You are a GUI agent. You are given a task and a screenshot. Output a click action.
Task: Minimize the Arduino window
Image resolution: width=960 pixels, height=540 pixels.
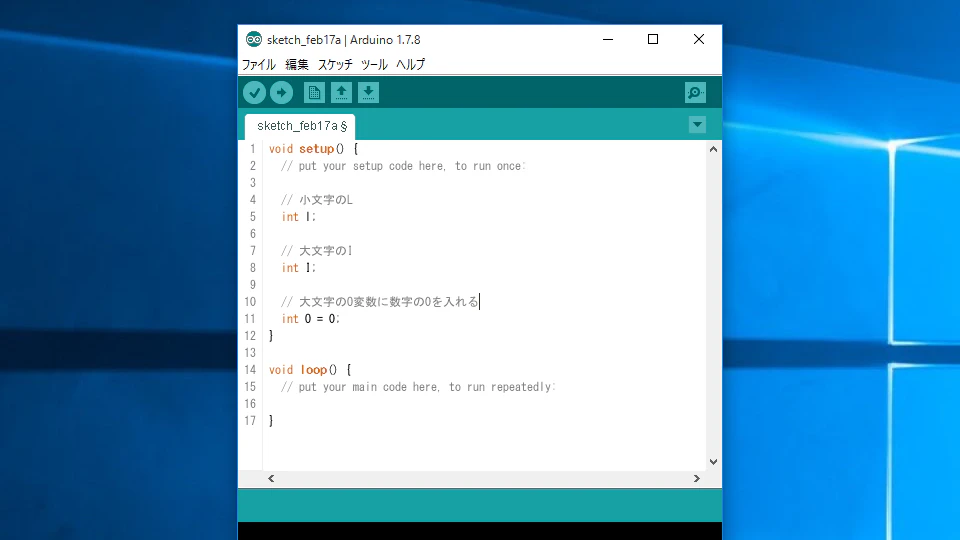tap(608, 39)
